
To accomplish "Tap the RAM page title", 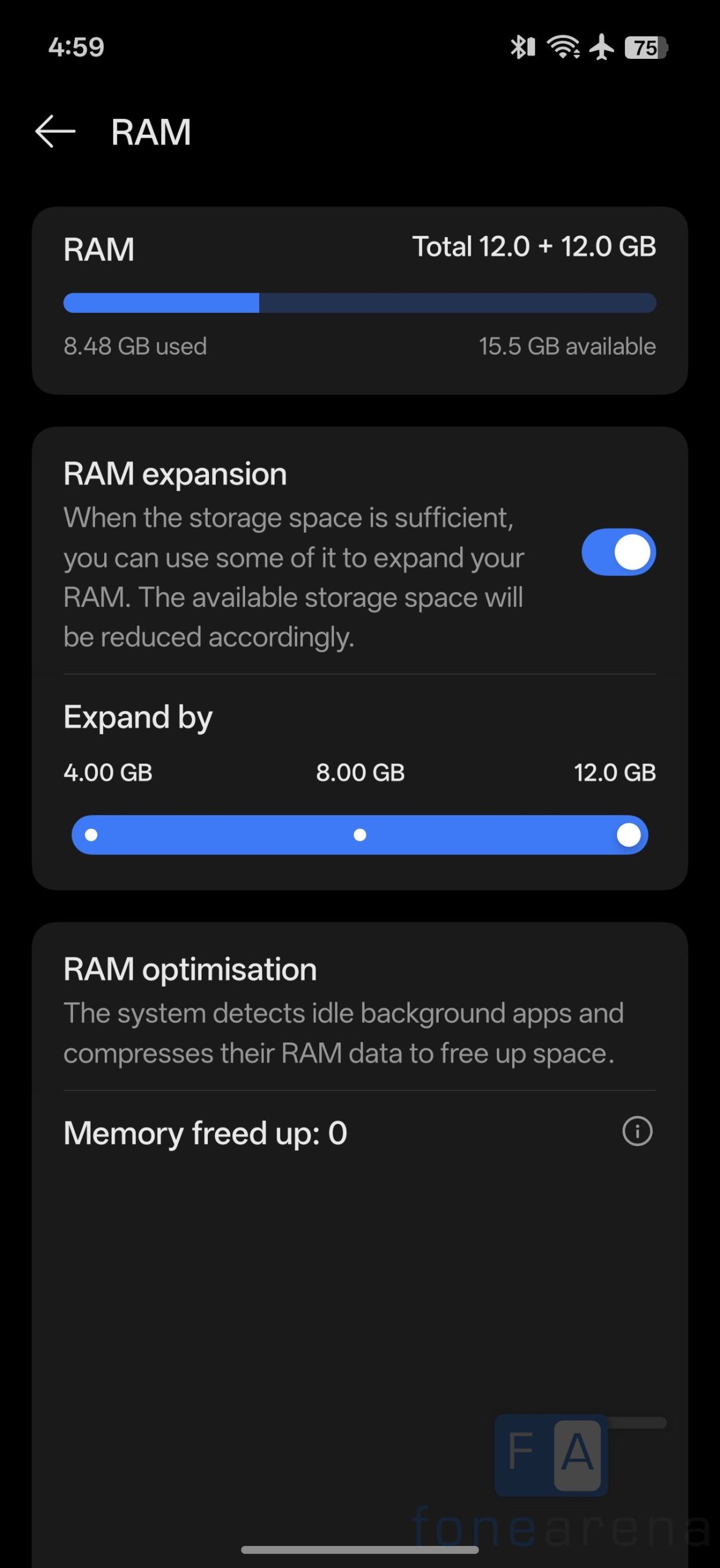I will coord(151,132).
